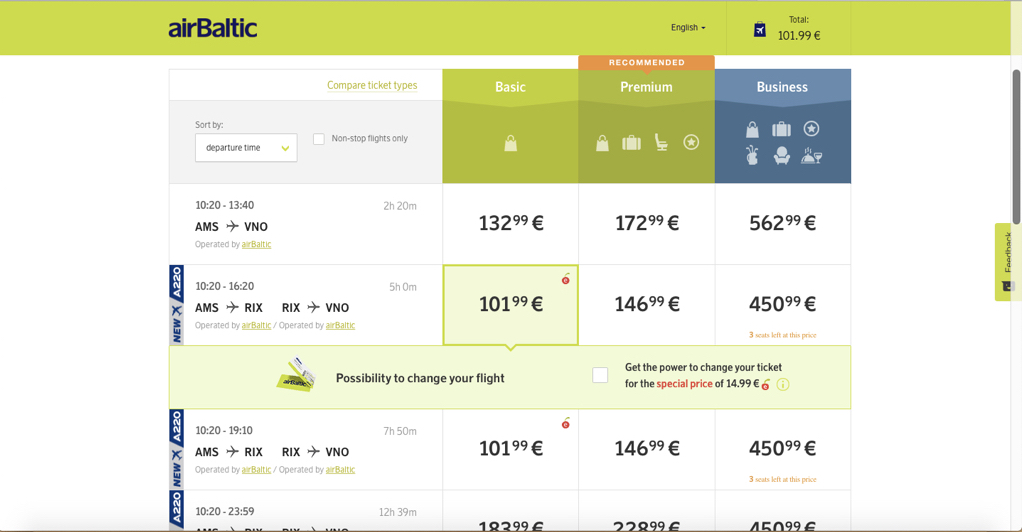Screen dimensions: 1022x532
Task: Click the A220 NEW badge on 10:20 - 19:10 flight
Action: pos(176,449)
